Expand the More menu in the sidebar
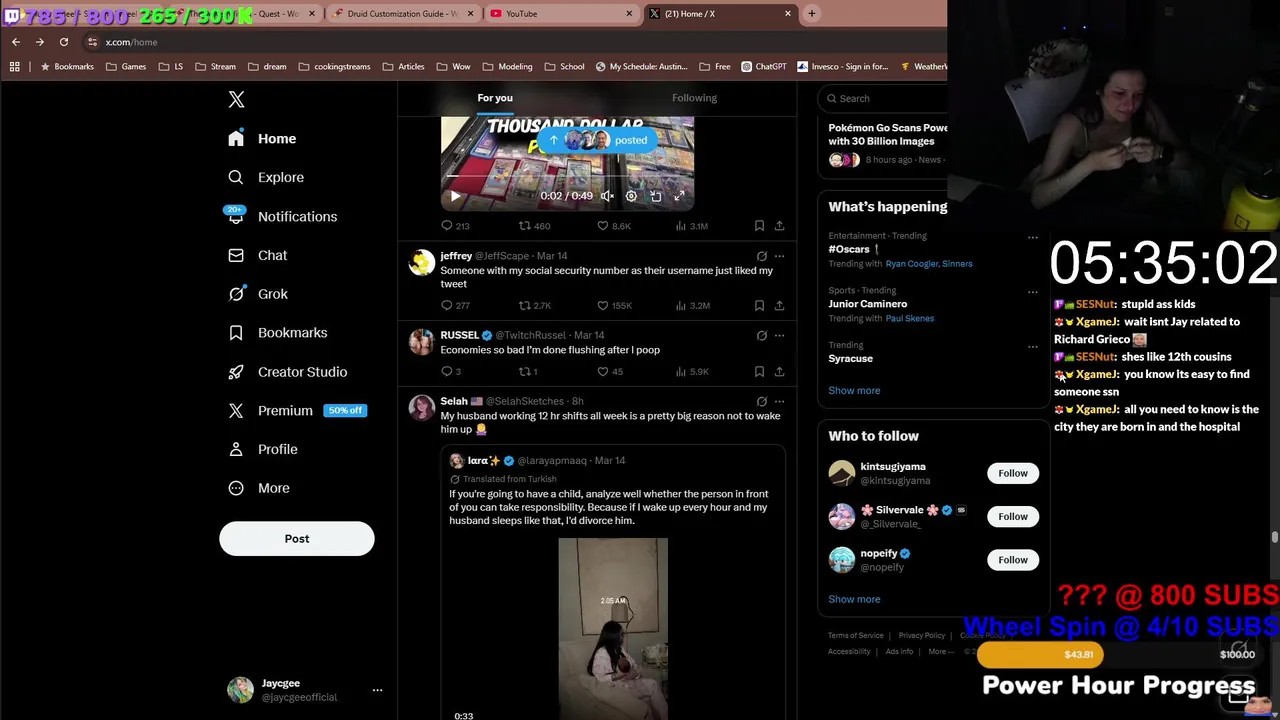Screen dimensions: 1280x720 tap(259, 488)
